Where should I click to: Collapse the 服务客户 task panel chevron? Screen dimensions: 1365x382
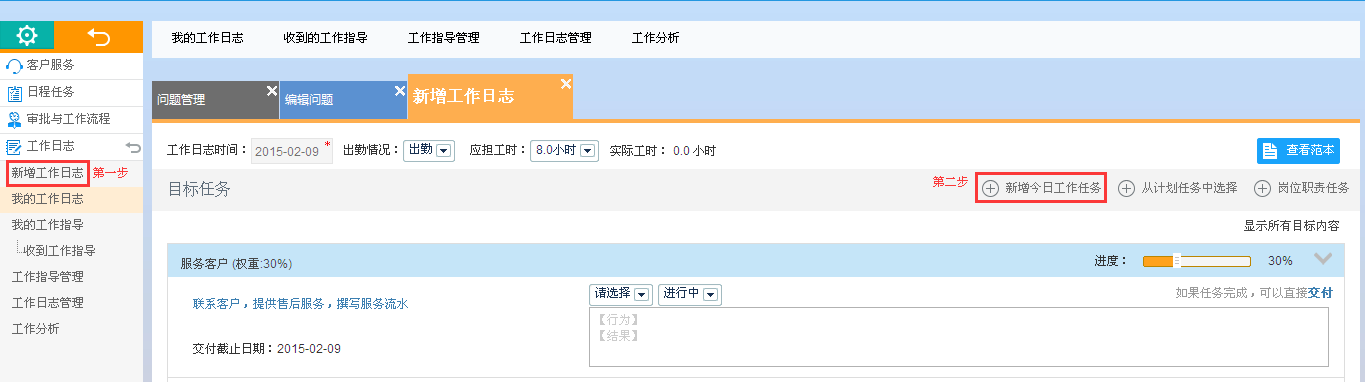[1323, 259]
